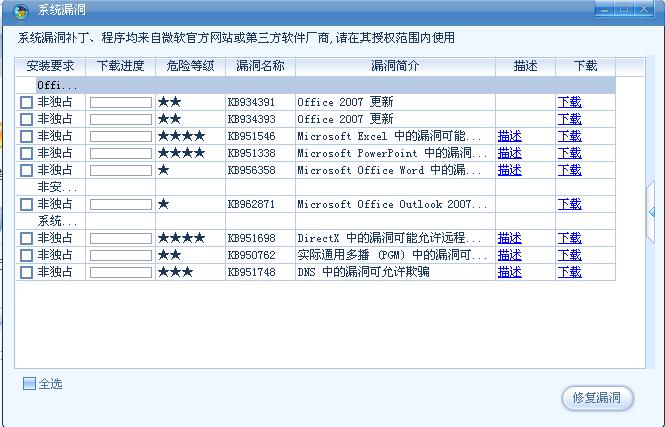The width and height of the screenshot is (665, 427).
Task: Tick the KB962871 Outlook update checkbox
Action: coord(26,204)
